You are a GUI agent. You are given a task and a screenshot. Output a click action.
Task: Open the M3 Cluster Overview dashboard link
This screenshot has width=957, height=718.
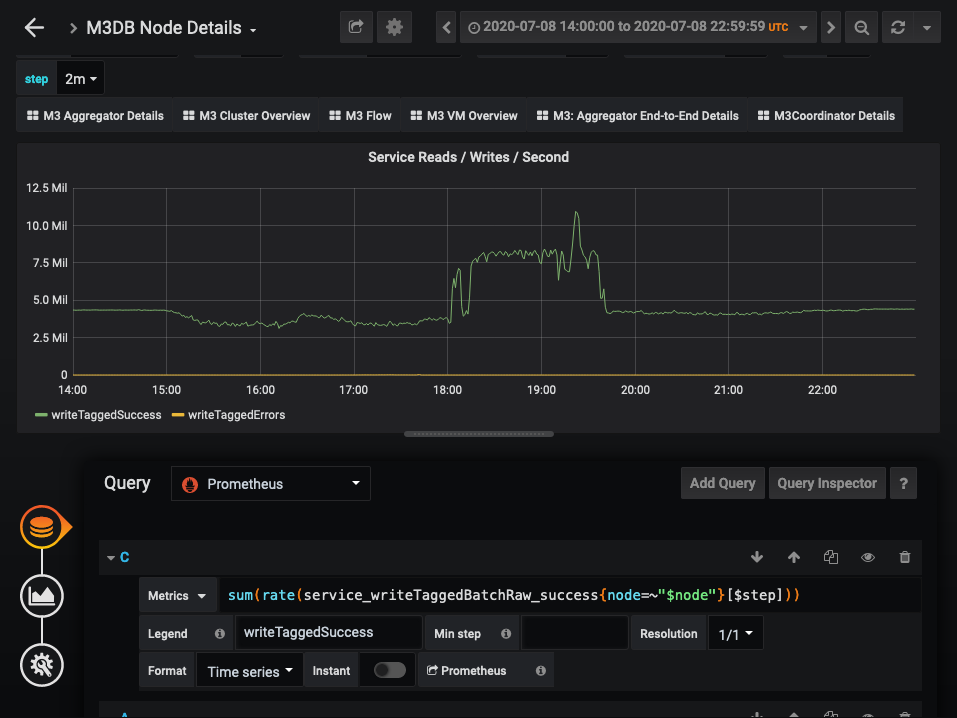click(245, 115)
